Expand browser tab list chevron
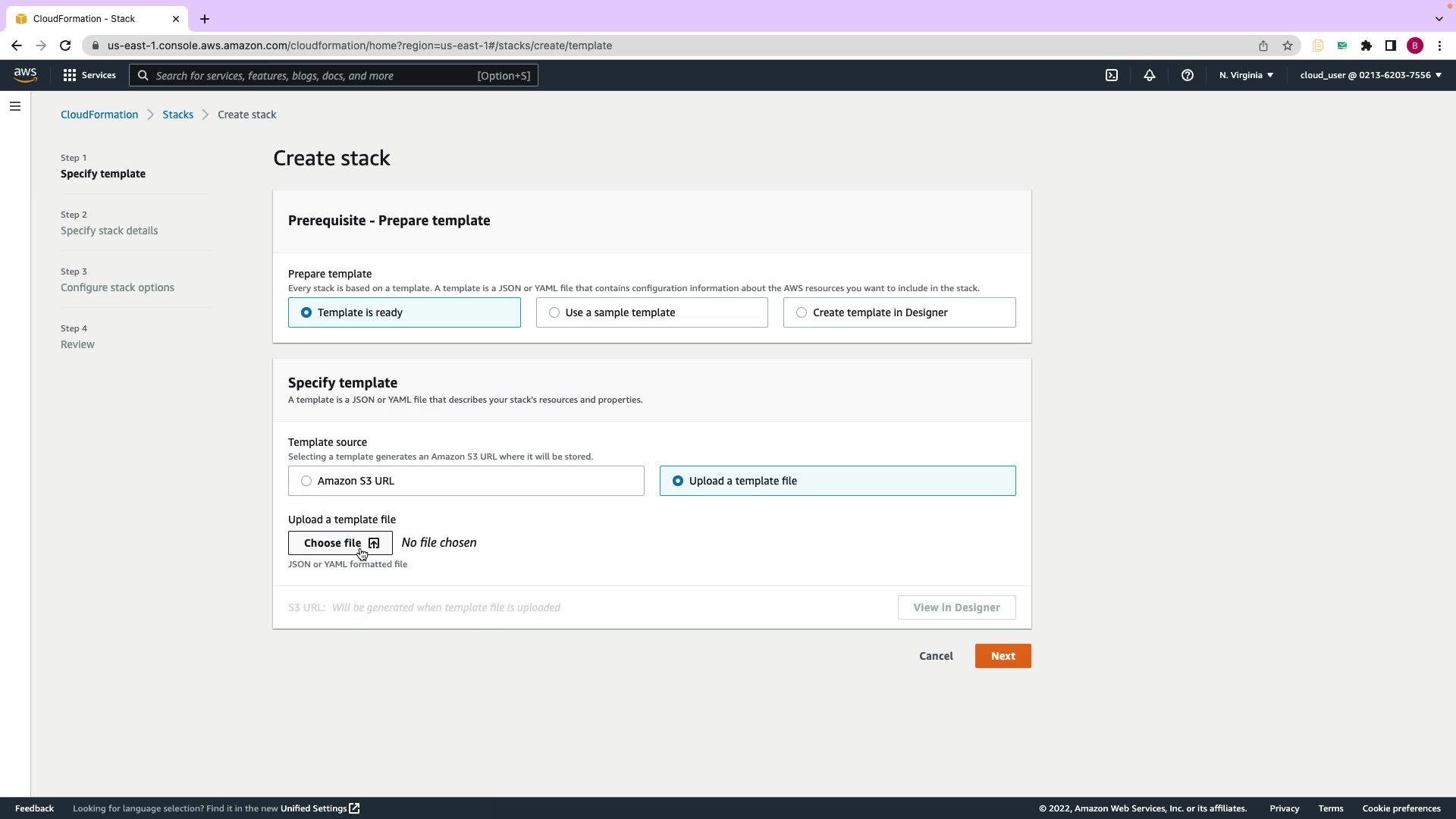Viewport: 1456px width, 819px height. click(1439, 18)
